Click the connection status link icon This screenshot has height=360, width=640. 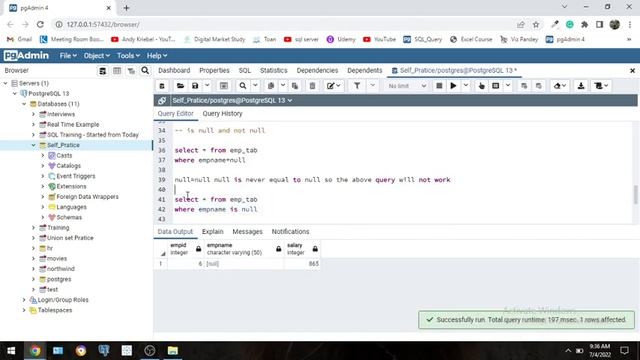point(162,100)
